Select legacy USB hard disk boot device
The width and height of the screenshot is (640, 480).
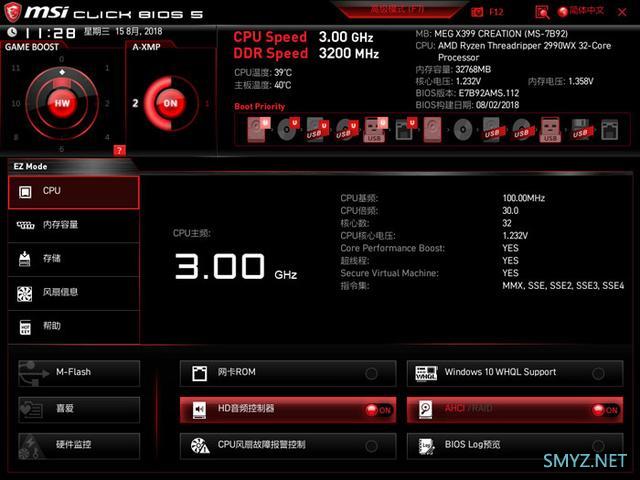point(492,130)
